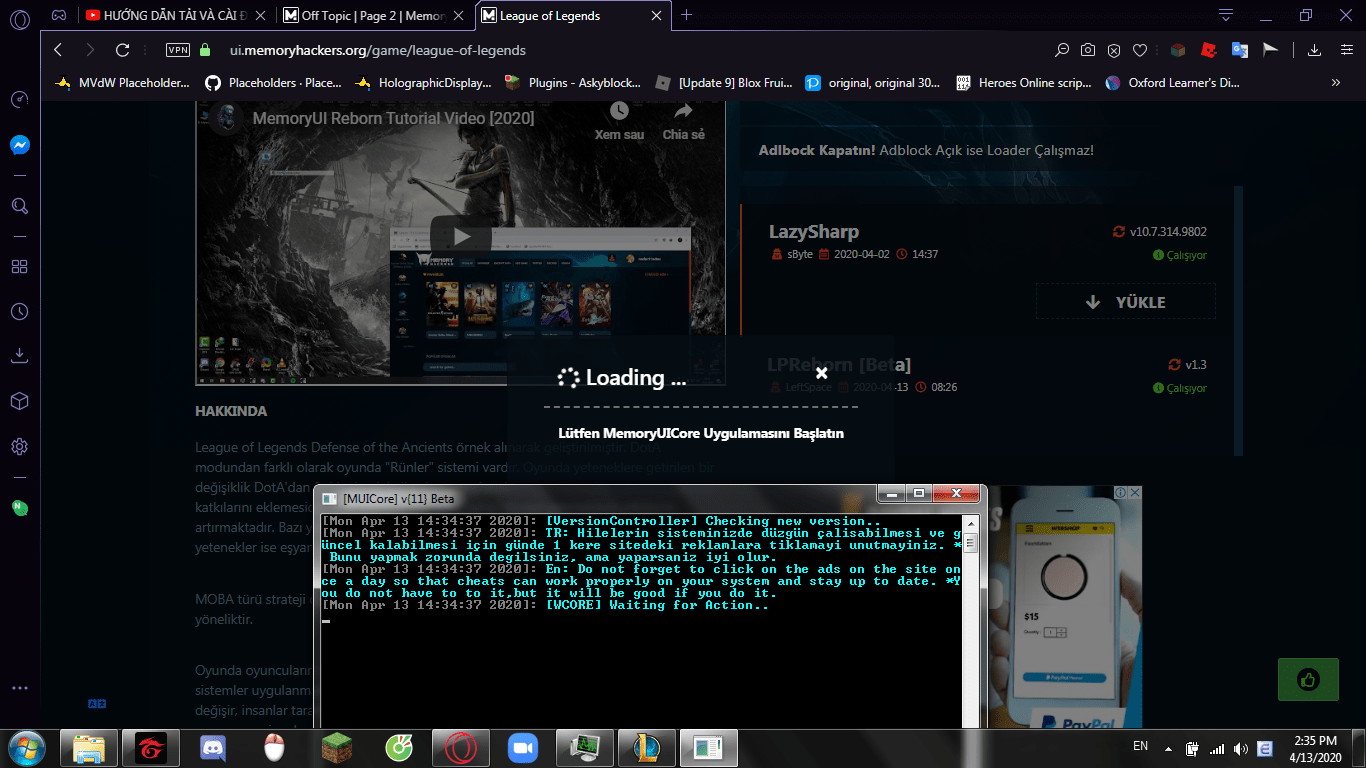Toggle the VPN badge in address bar
Image resolution: width=1366 pixels, height=768 pixels.
(177, 50)
